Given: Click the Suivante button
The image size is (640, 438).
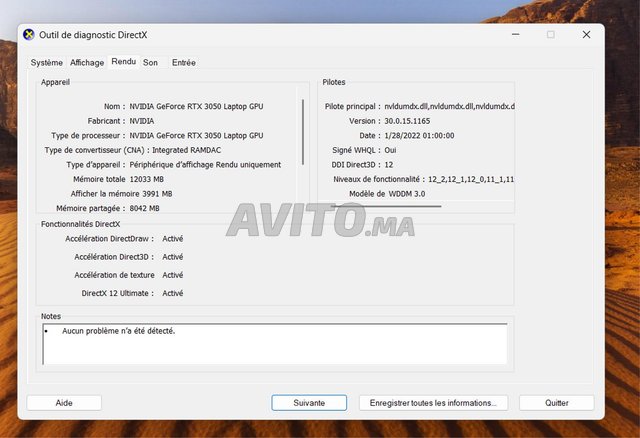Looking at the screenshot, I should 309,403.
